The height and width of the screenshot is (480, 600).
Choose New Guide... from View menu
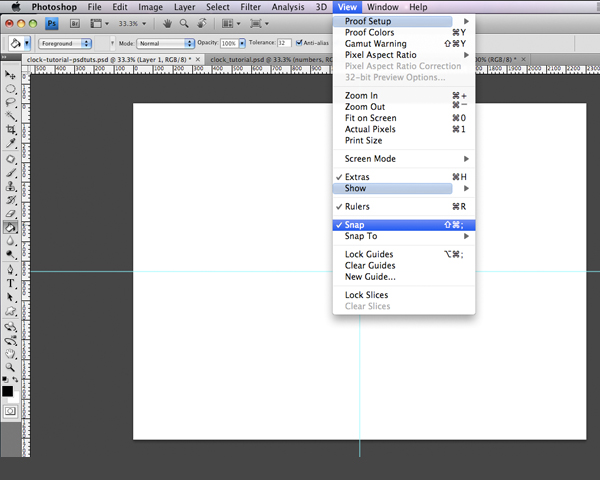click(370, 276)
